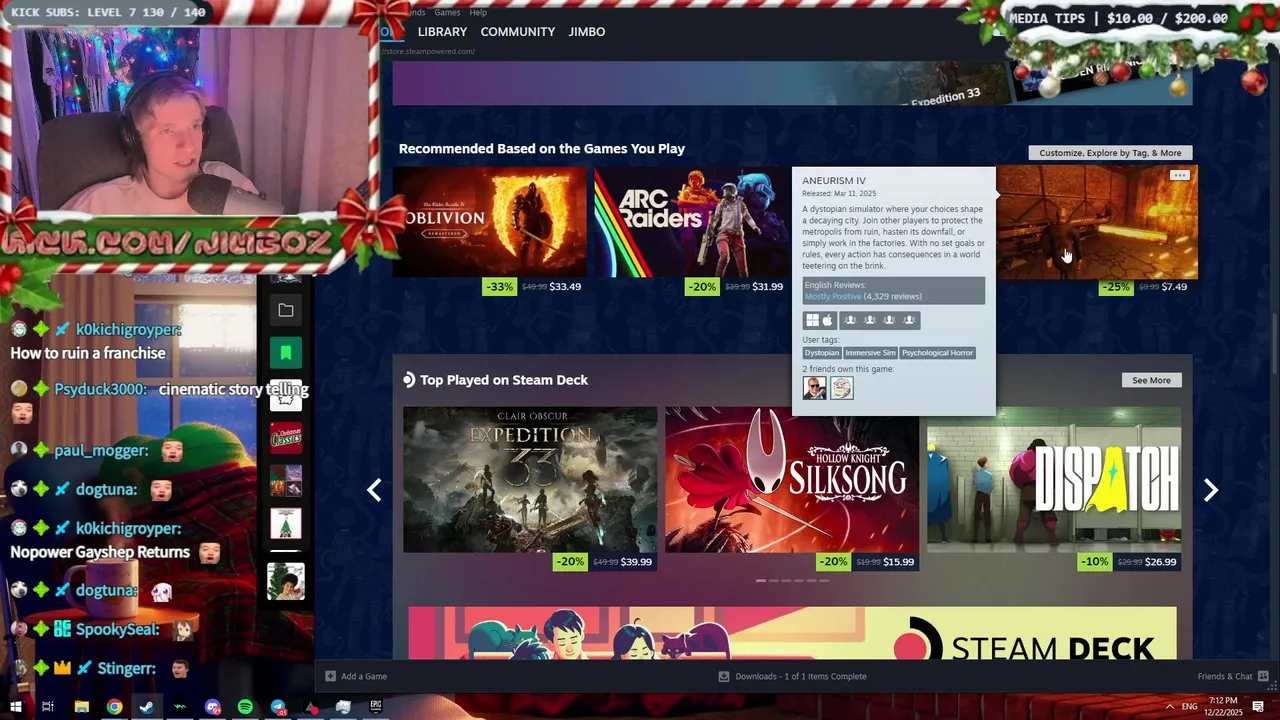The width and height of the screenshot is (1280, 720).
Task: Click the $15.99 Silksong price
Action: tap(898, 562)
